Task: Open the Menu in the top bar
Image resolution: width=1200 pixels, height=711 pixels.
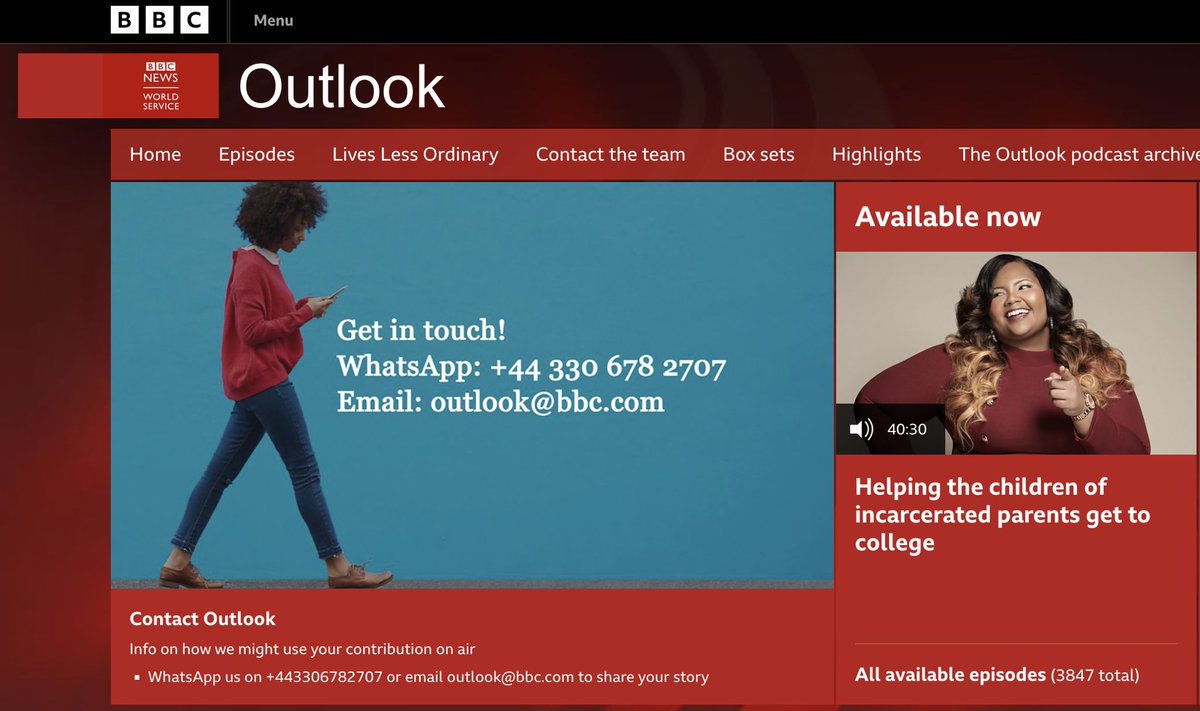Action: 273,20
